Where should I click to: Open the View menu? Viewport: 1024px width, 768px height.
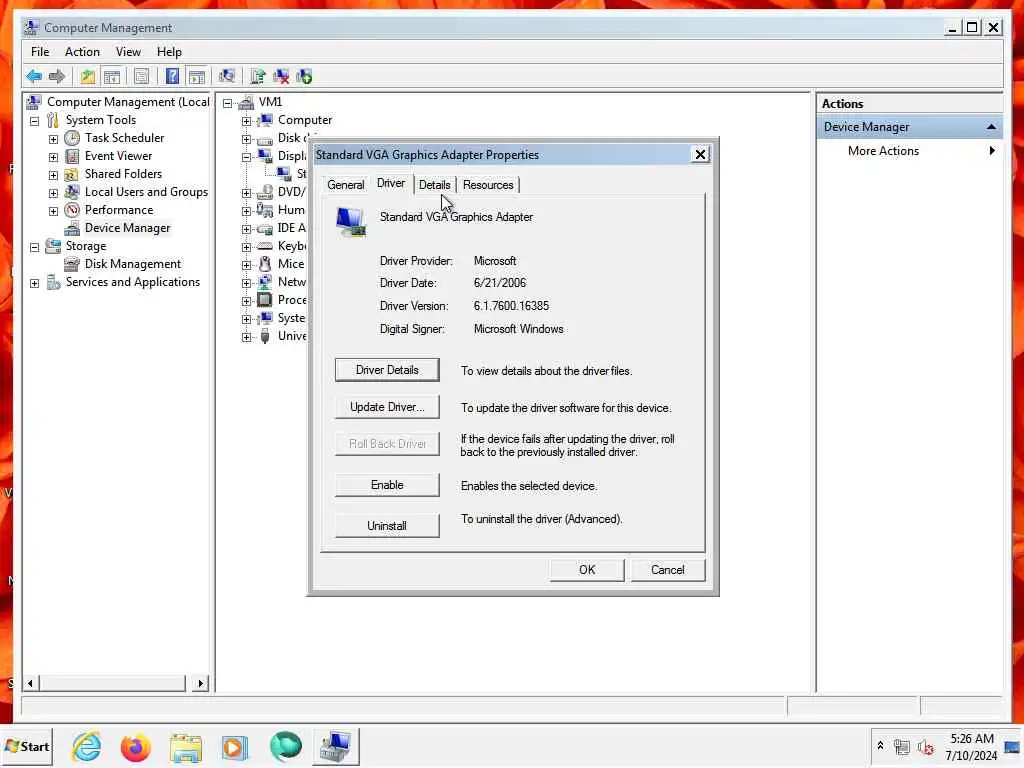tap(128, 52)
